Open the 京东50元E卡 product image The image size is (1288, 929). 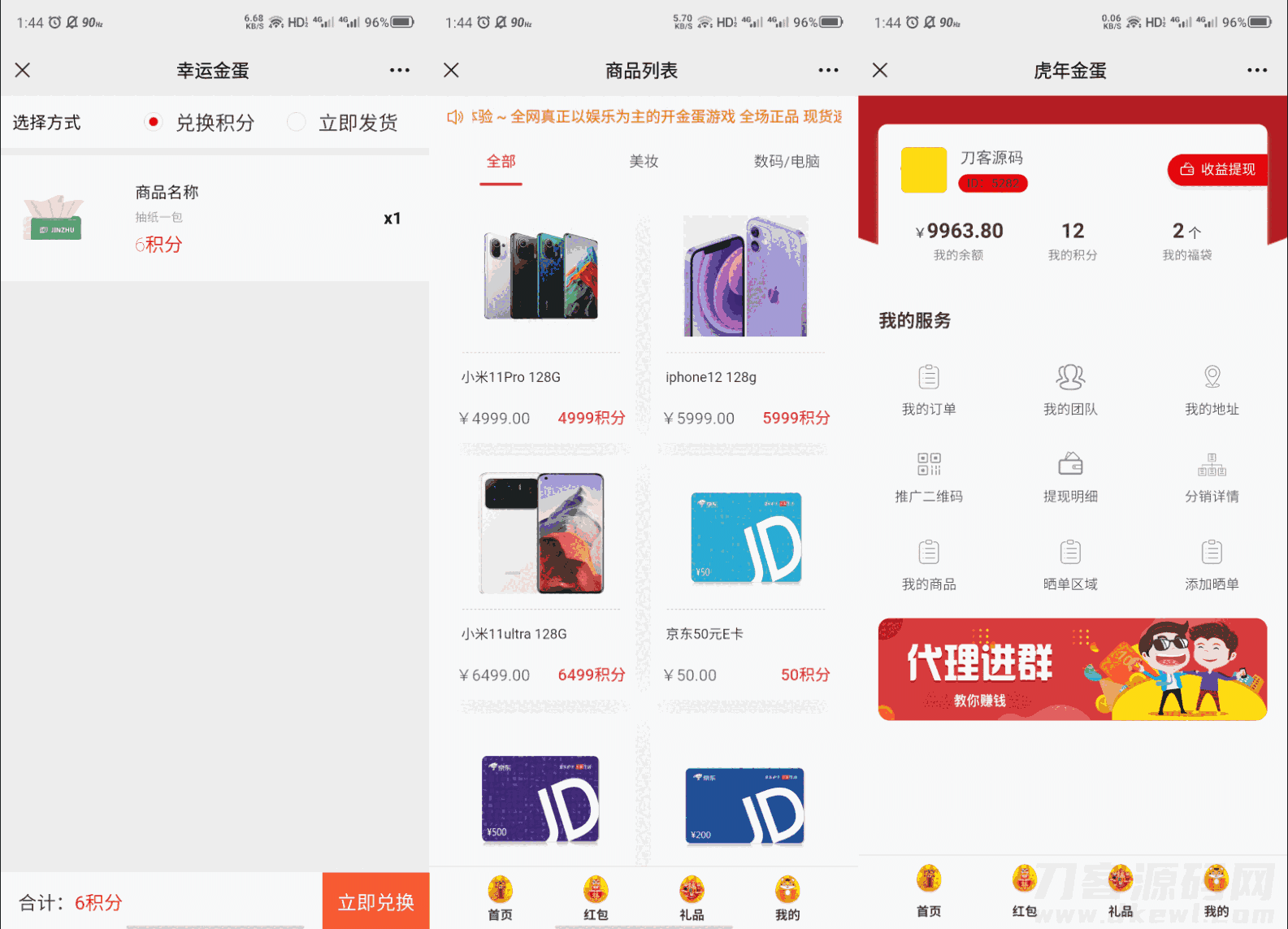pyautogui.click(x=746, y=538)
